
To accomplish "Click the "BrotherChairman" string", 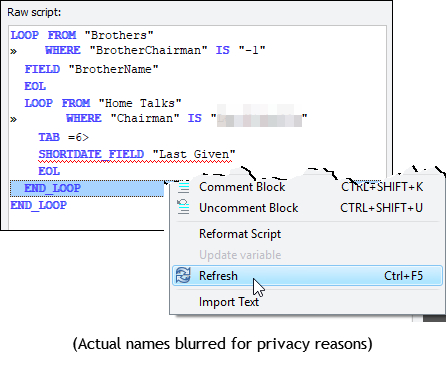I will [149, 50].
